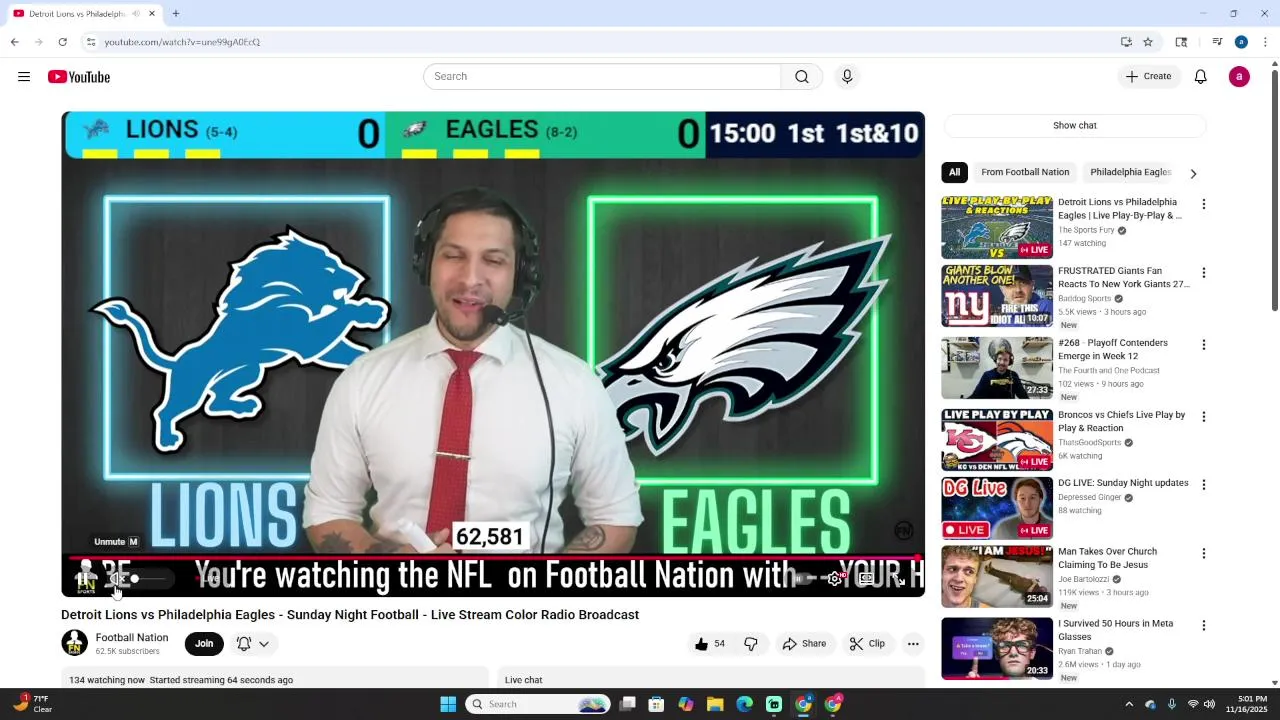
Task: Open Chrome three-dot menu
Action: point(1265,42)
